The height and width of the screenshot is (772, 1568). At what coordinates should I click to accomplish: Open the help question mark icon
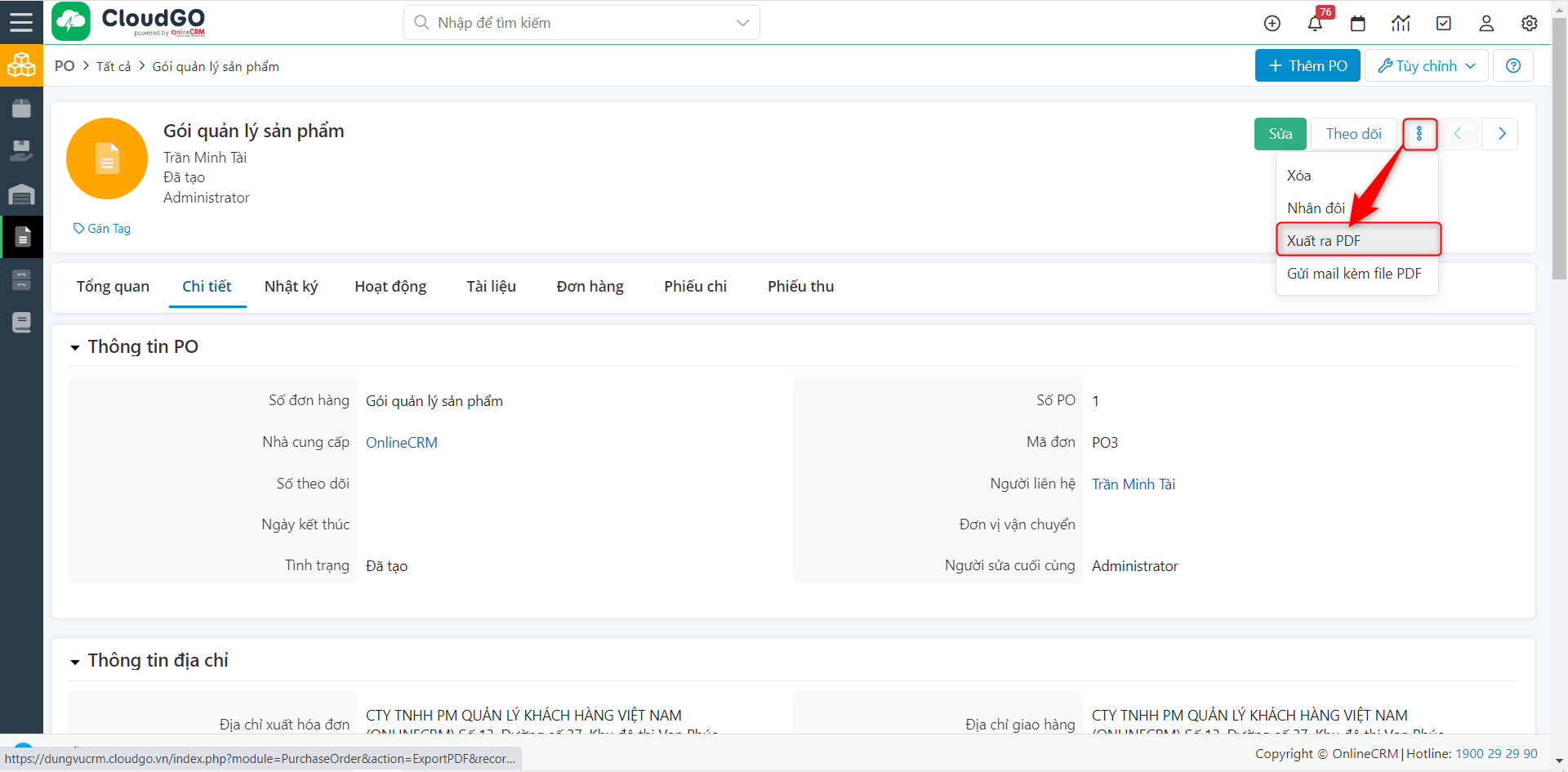tap(1513, 66)
